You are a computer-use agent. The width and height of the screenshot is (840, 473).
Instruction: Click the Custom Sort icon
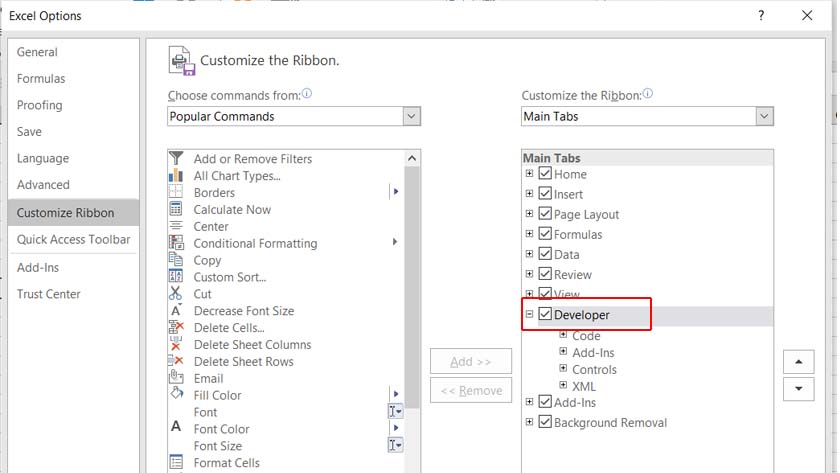tap(176, 276)
